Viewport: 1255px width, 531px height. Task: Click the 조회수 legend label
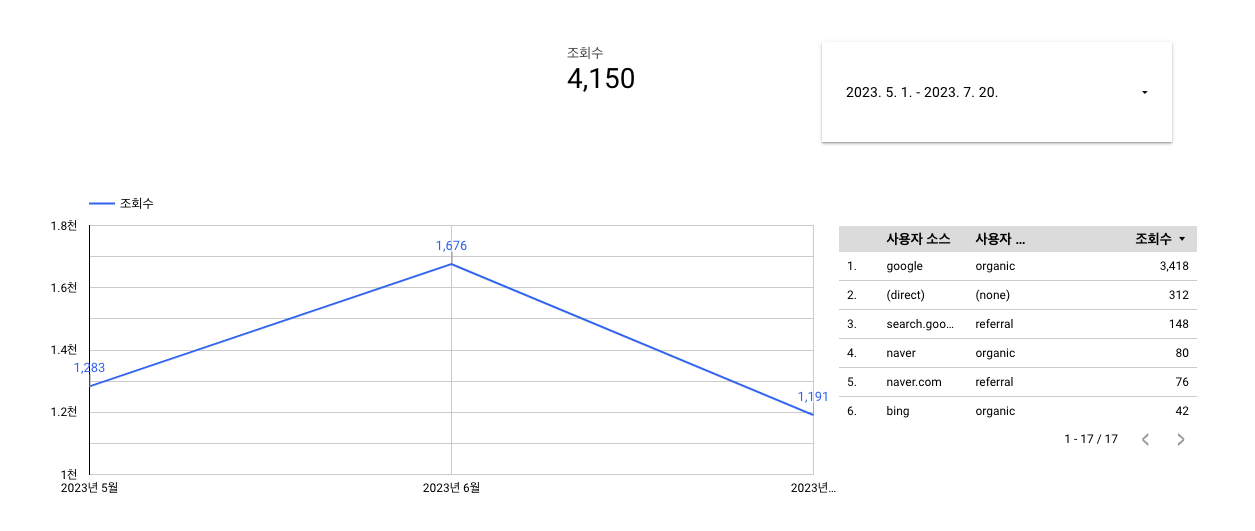coord(137,203)
